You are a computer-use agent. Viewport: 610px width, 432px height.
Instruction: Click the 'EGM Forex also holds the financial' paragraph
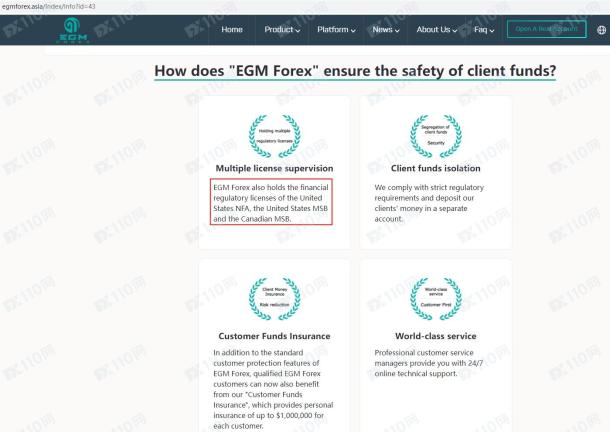pyautogui.click(x=271, y=203)
